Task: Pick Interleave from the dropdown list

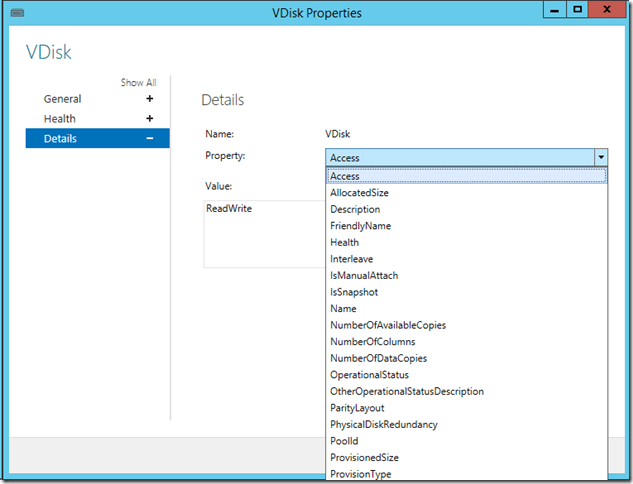Action: coord(351,259)
